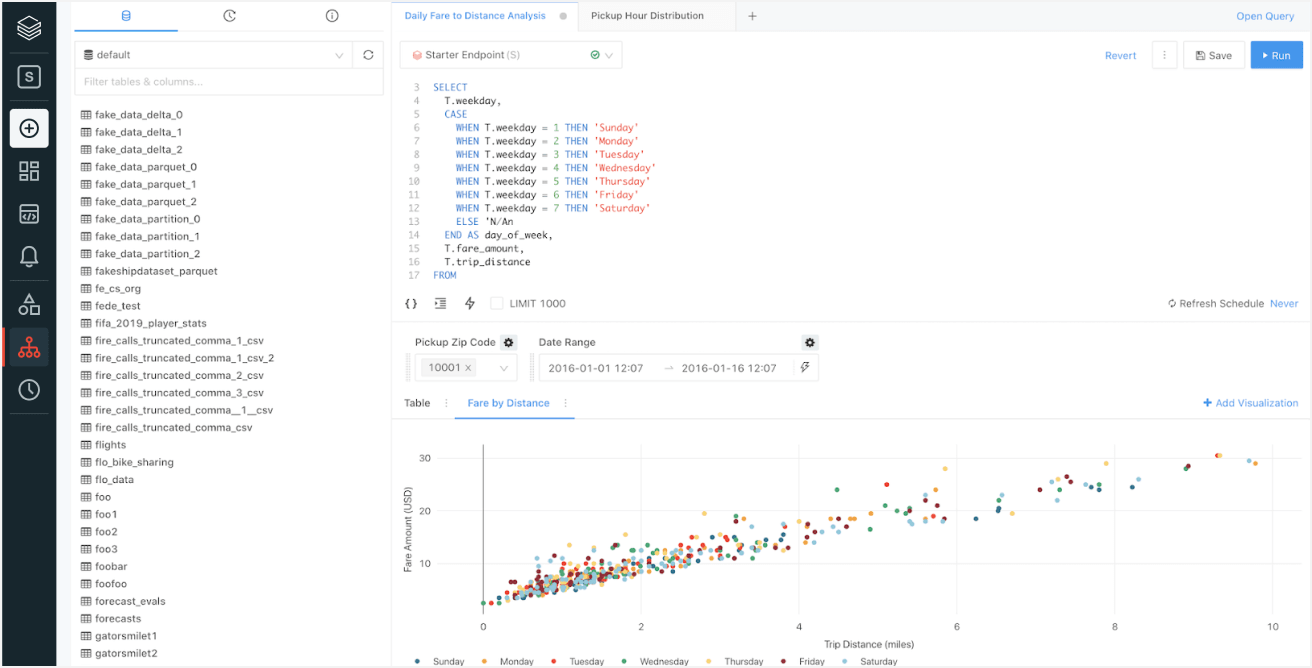This screenshot has width=1312, height=668.
Task: Toggle the LIMIT 1000 checkbox
Action: (x=497, y=303)
